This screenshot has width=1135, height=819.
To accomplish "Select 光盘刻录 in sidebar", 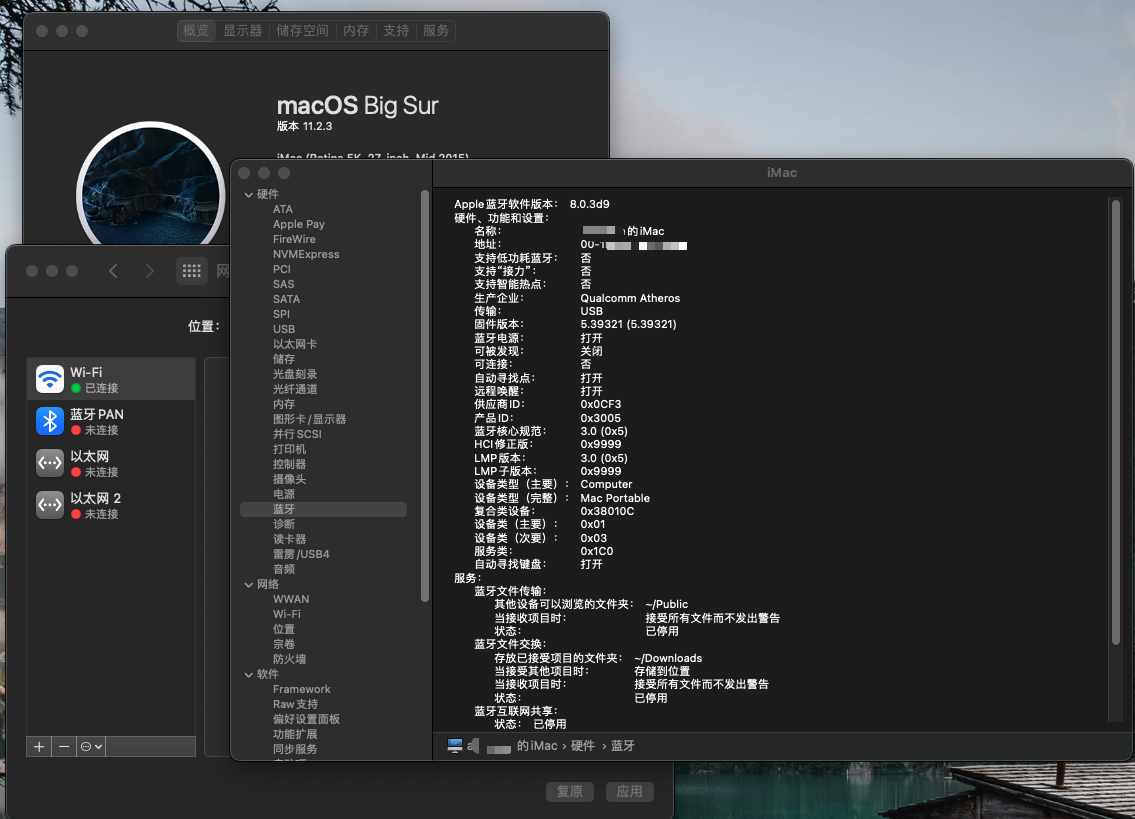I will (295, 374).
